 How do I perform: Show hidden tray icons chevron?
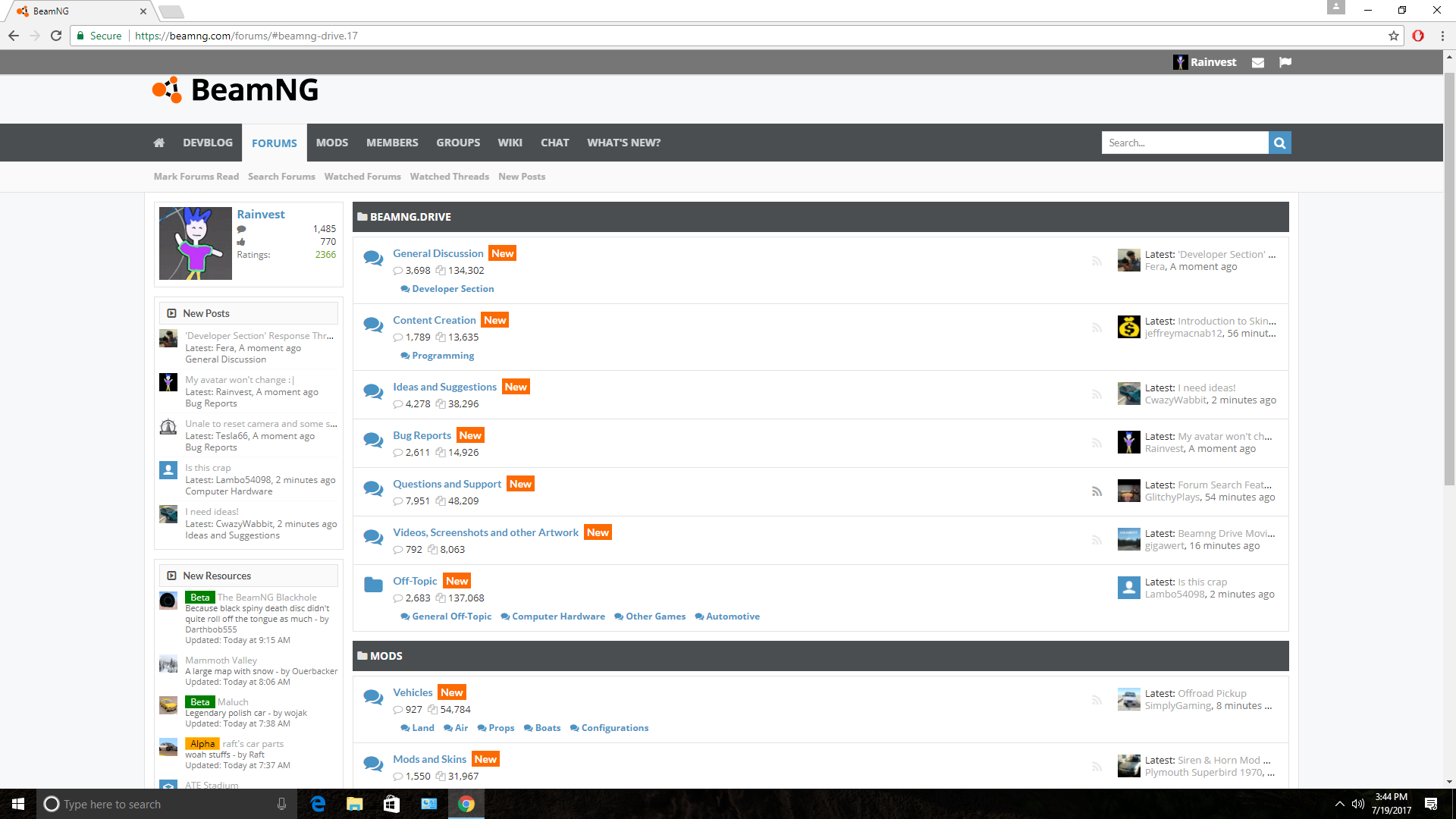coord(1339,804)
